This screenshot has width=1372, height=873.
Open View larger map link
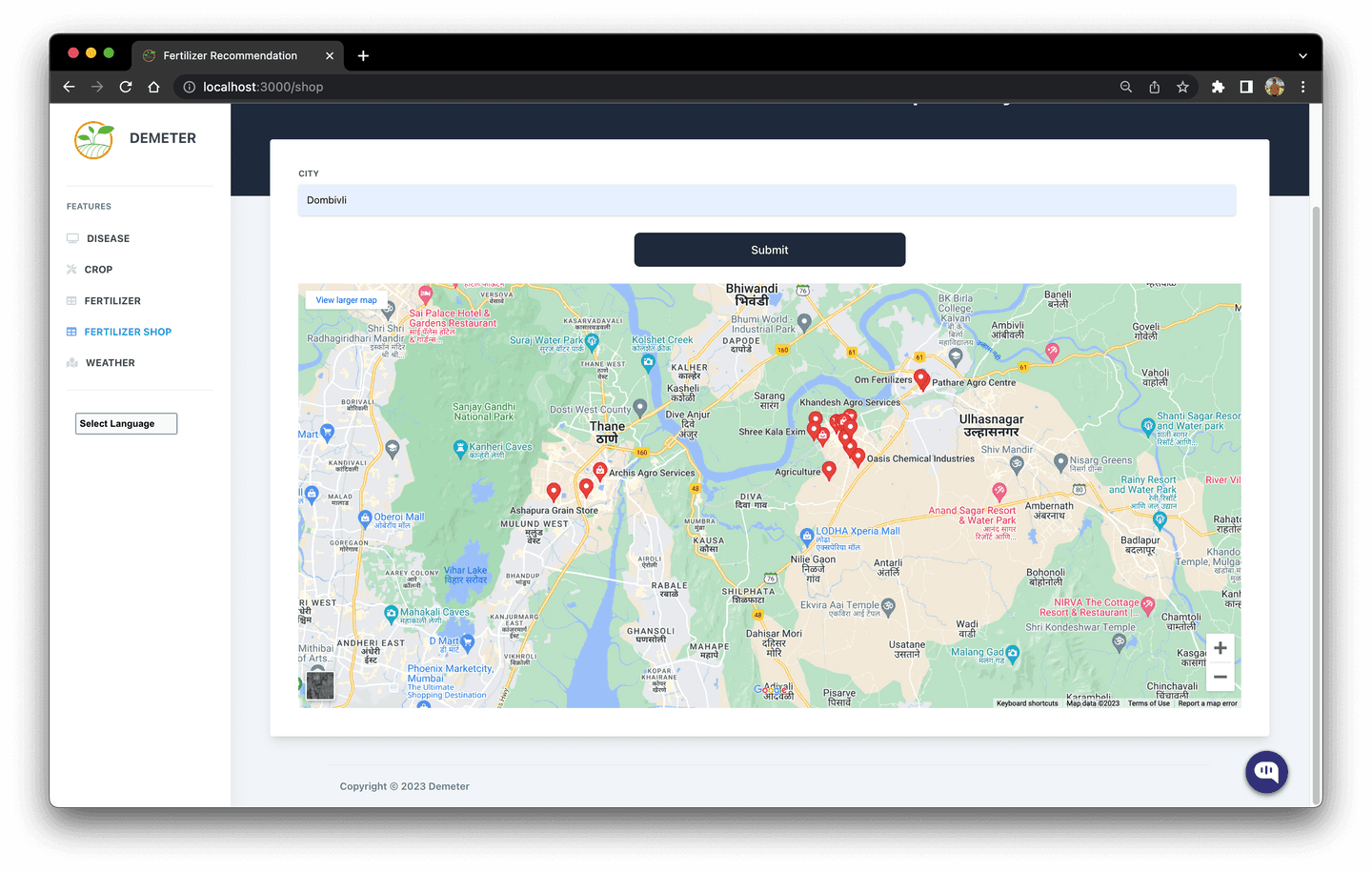(346, 300)
